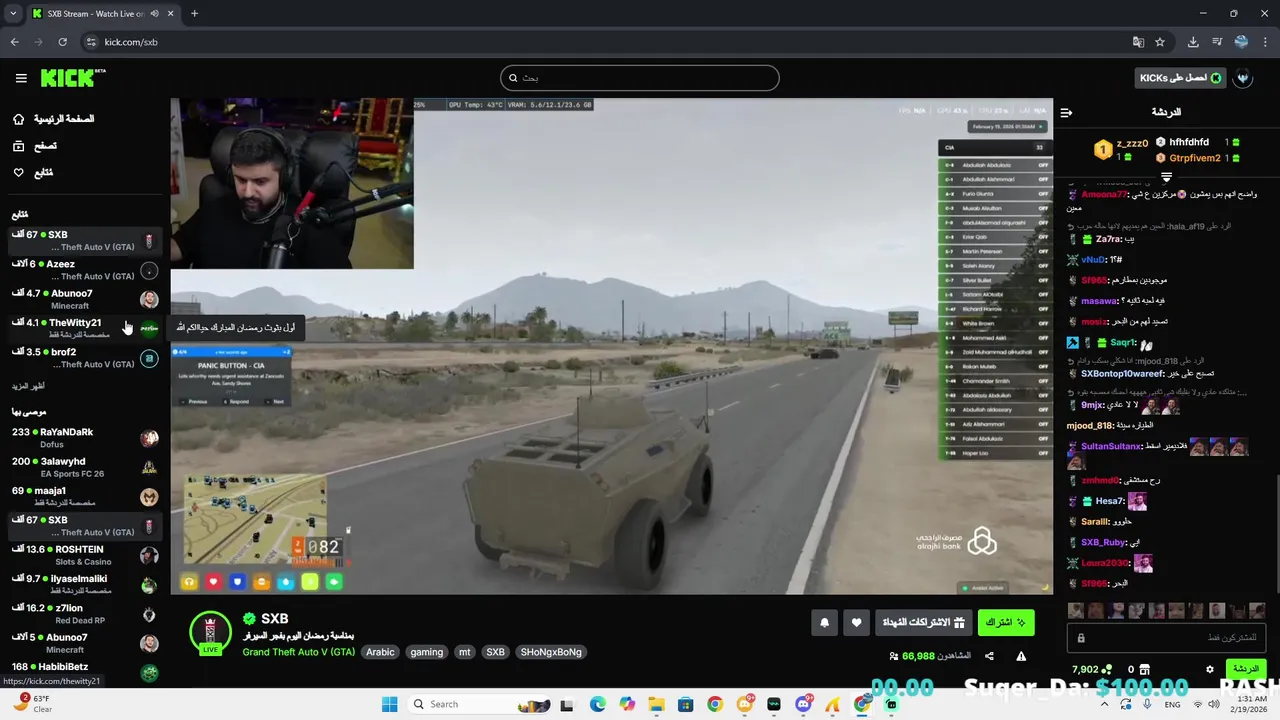
Task: Open Chrome three-dot menu
Action: [x=1266, y=42]
